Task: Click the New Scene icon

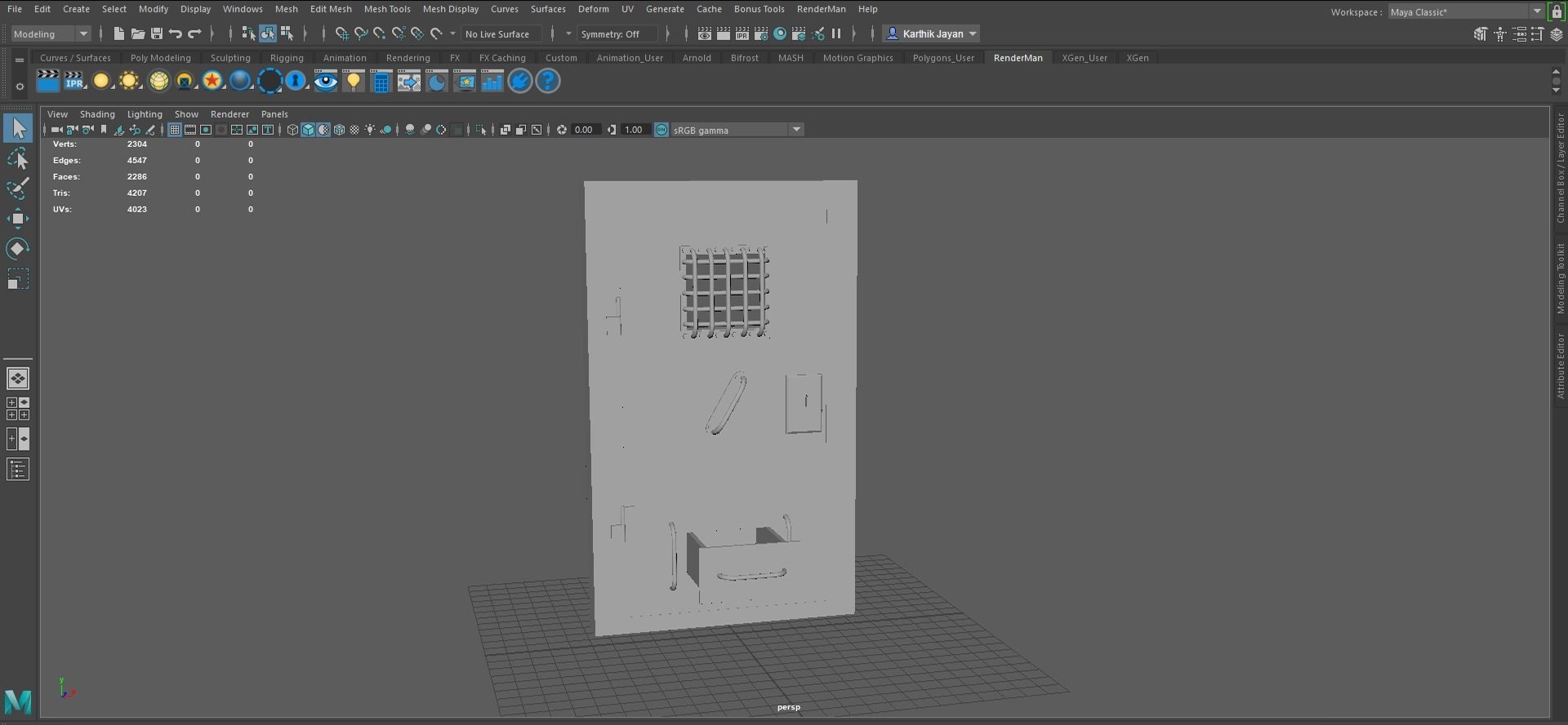Action: point(119,33)
